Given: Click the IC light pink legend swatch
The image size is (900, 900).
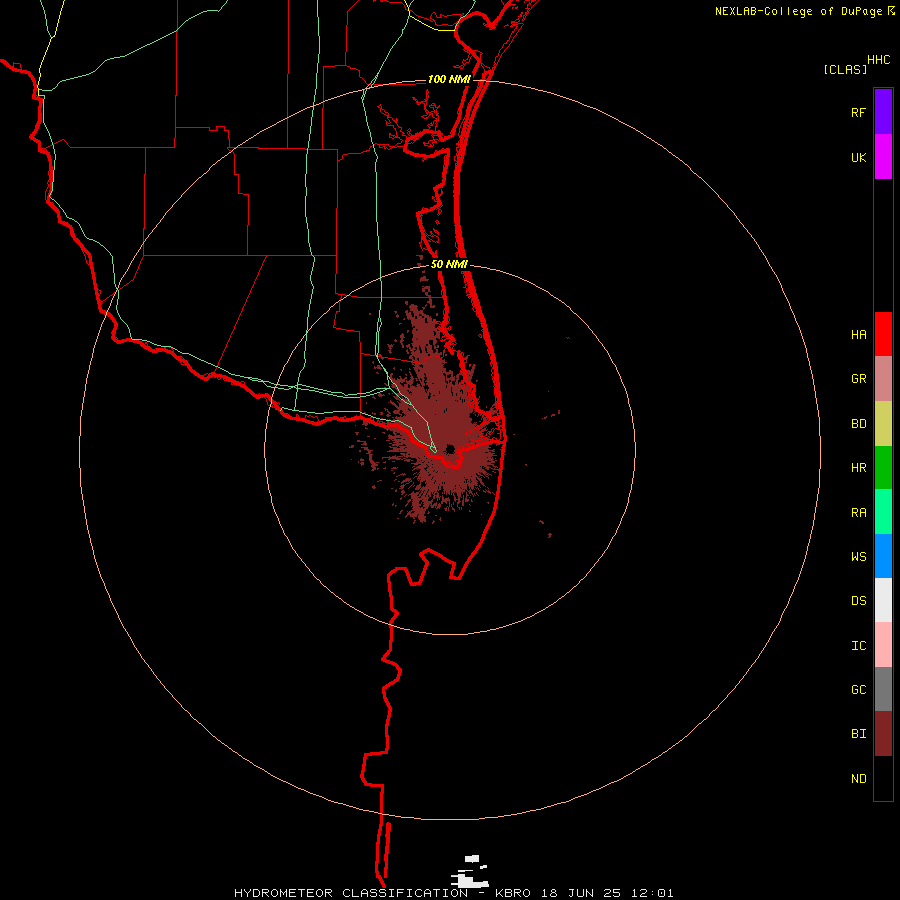Looking at the screenshot, I should pos(883,645).
